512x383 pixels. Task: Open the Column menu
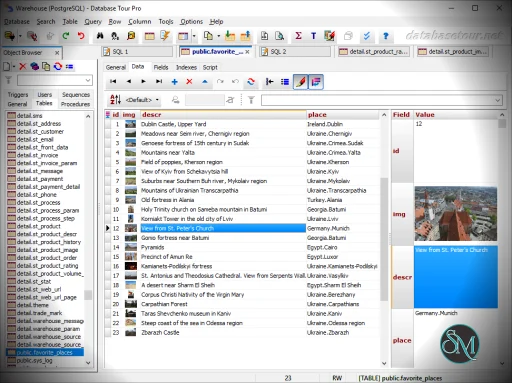[x=140, y=22]
